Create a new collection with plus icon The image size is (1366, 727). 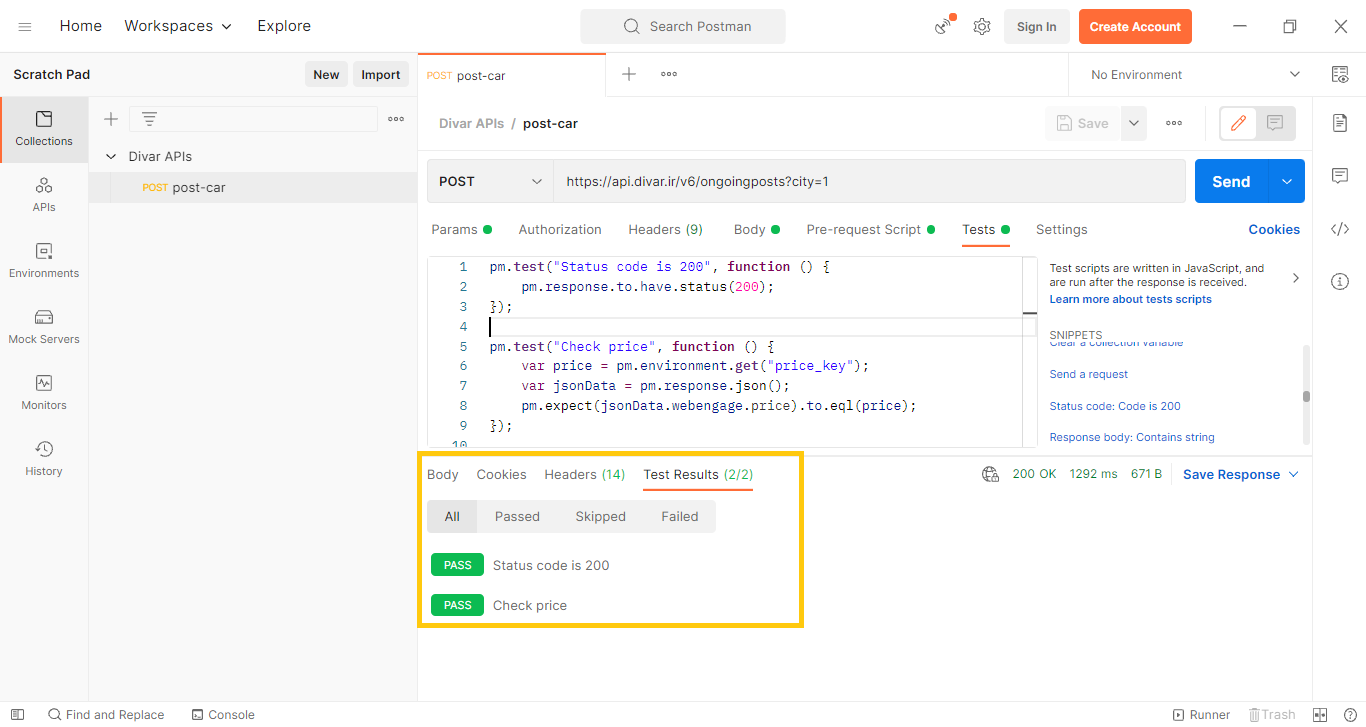point(111,119)
